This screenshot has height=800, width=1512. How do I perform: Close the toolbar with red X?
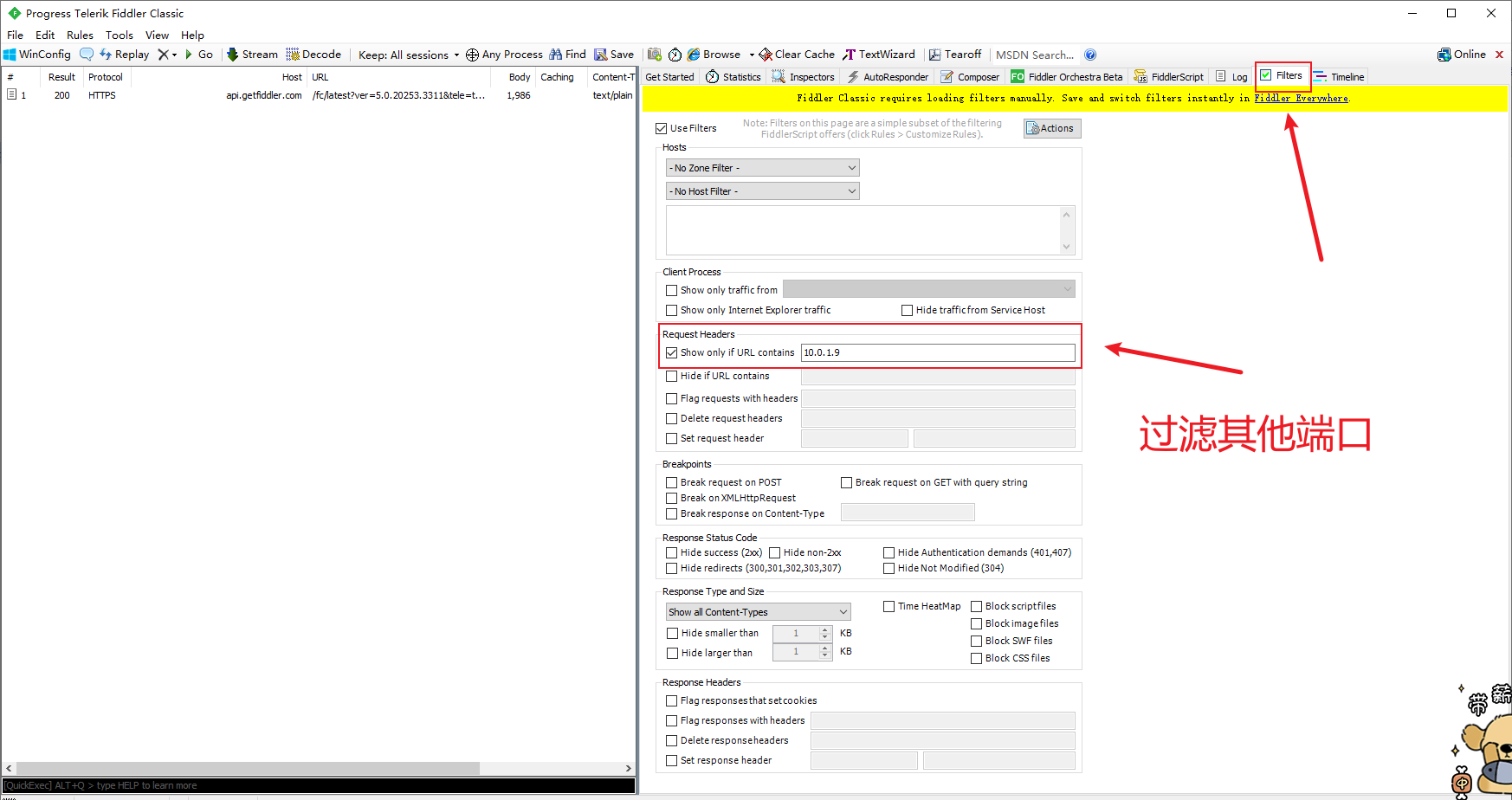pyautogui.click(x=1499, y=55)
